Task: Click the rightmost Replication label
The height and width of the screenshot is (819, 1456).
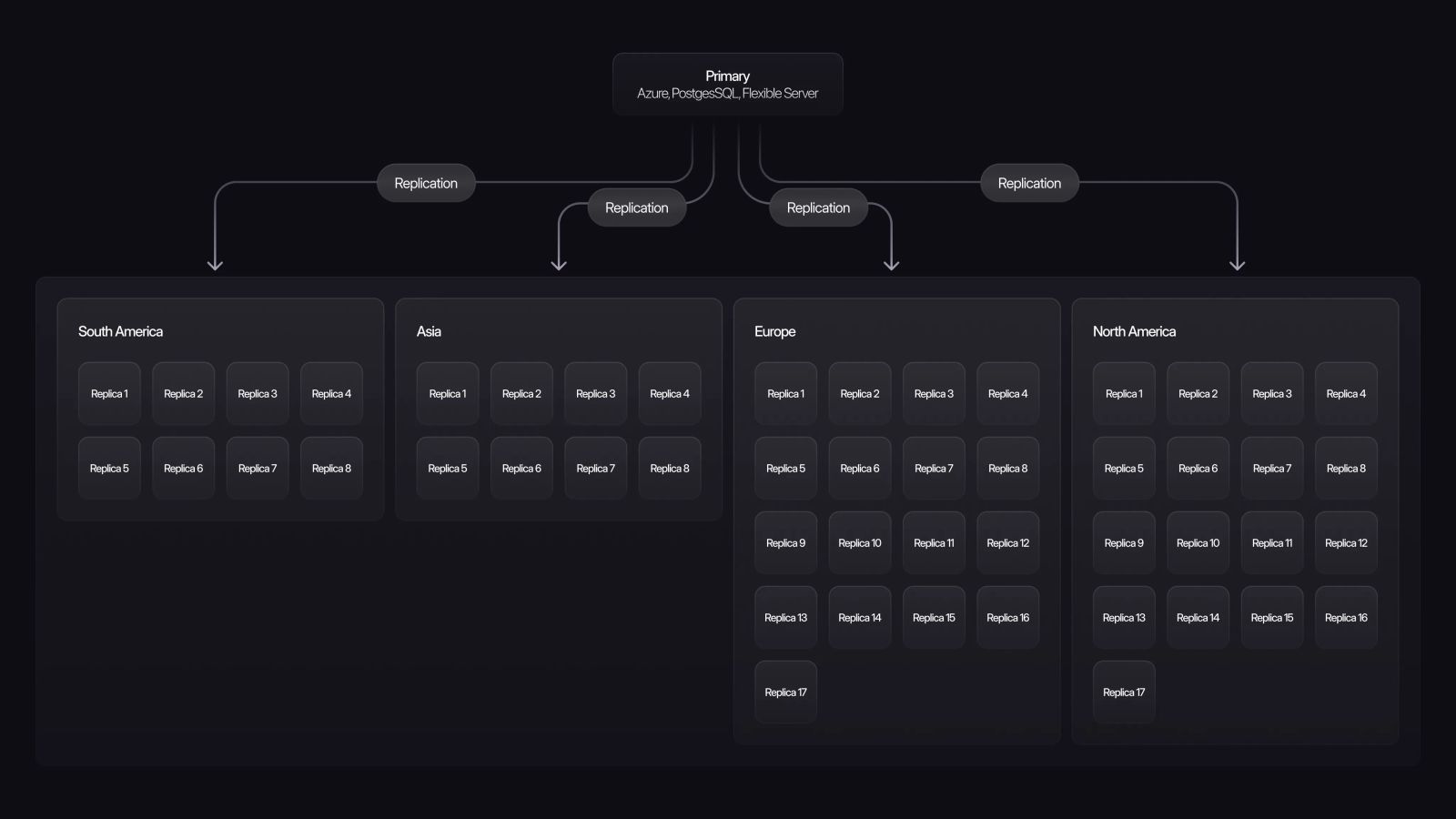Action: [1029, 183]
